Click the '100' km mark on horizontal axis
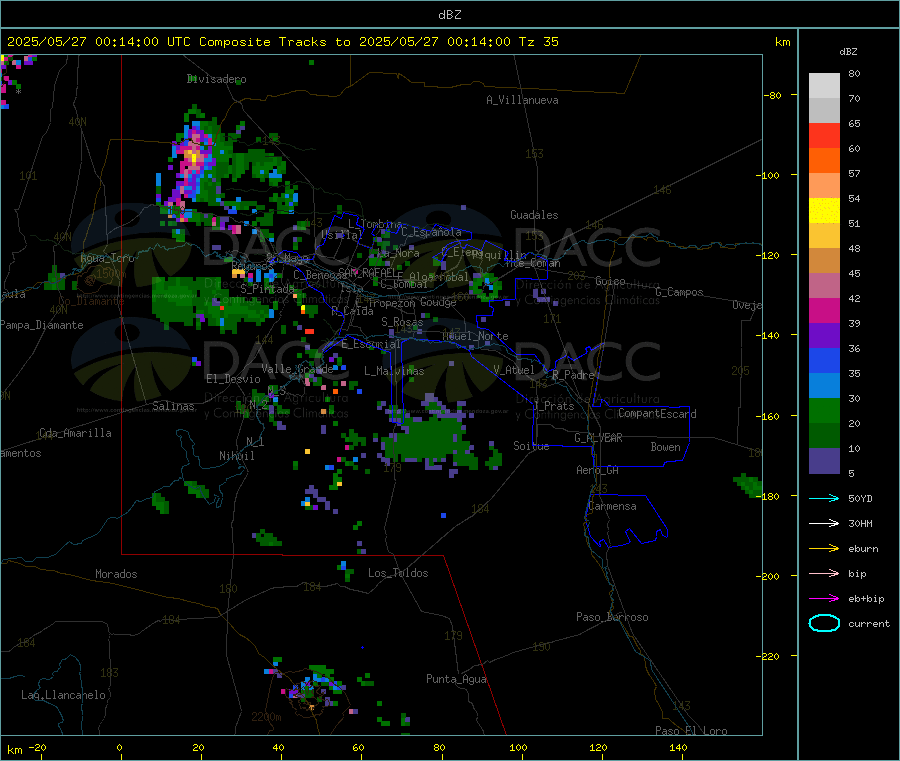Viewport: 900px width, 761px height. tap(518, 747)
